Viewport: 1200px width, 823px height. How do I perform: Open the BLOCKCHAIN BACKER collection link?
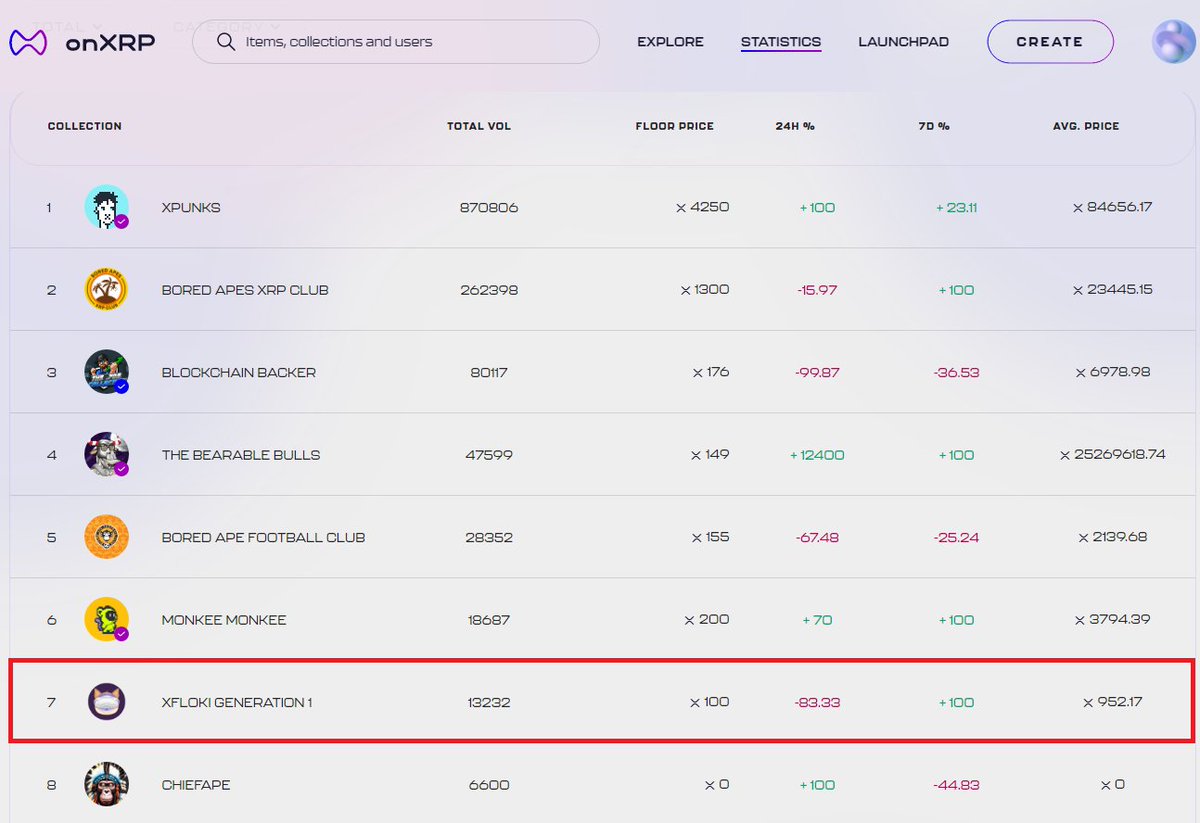[239, 372]
